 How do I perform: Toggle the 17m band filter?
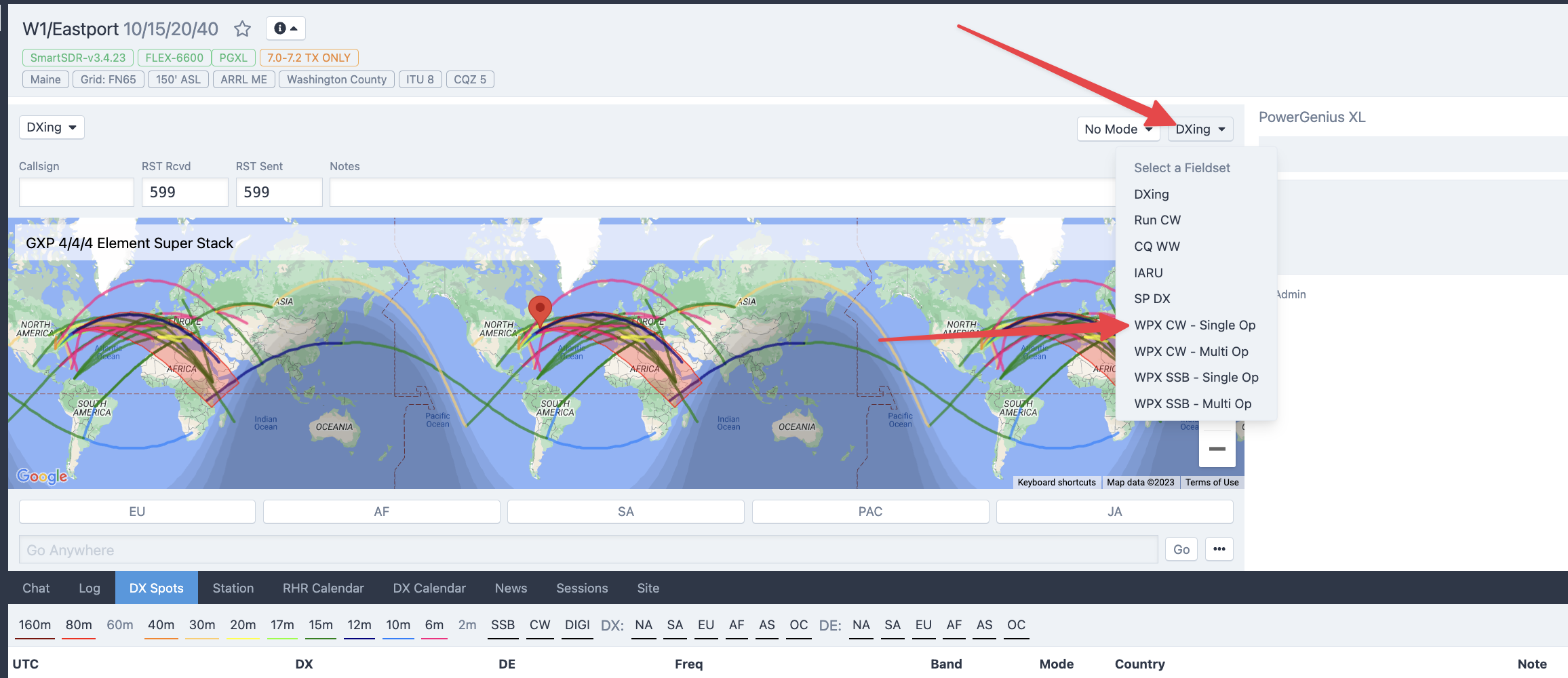point(282,625)
